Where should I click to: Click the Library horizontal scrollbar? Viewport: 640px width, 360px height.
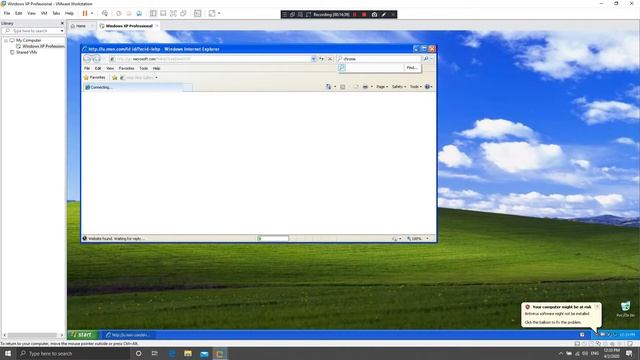(x=33, y=335)
